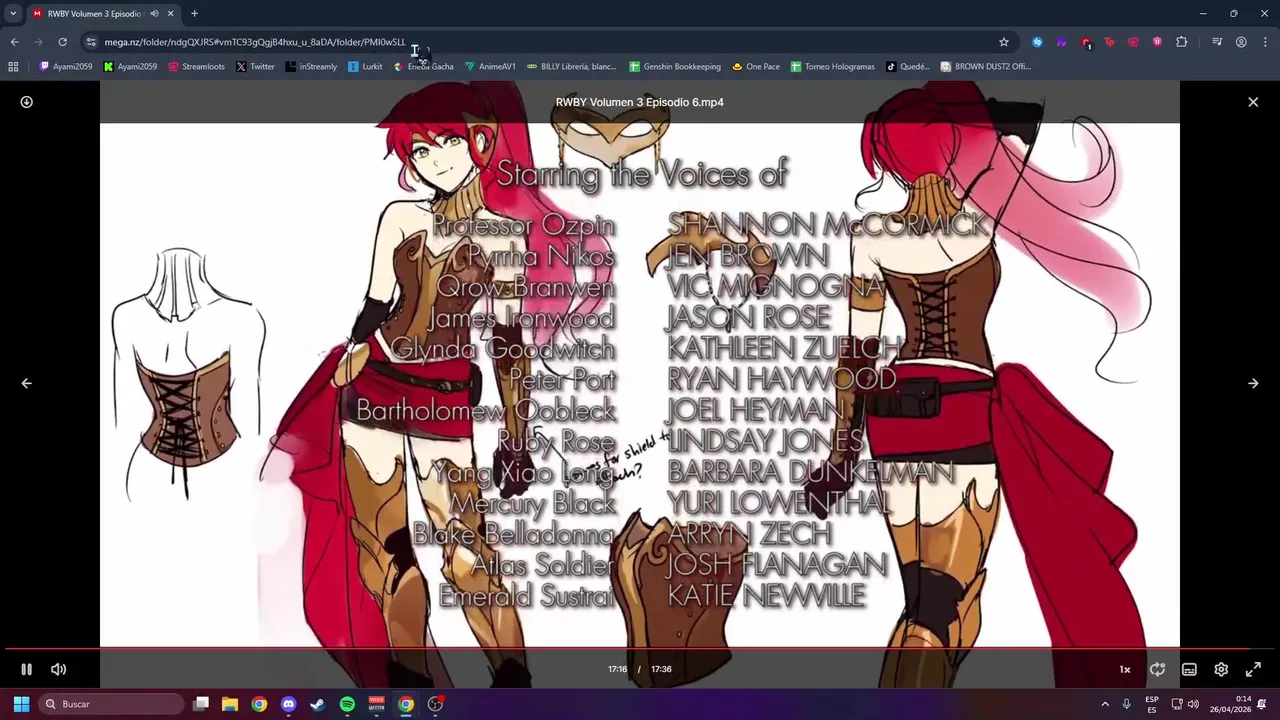The image size is (1280, 720).
Task: Click the red video progress bar
Action: [x=640, y=649]
